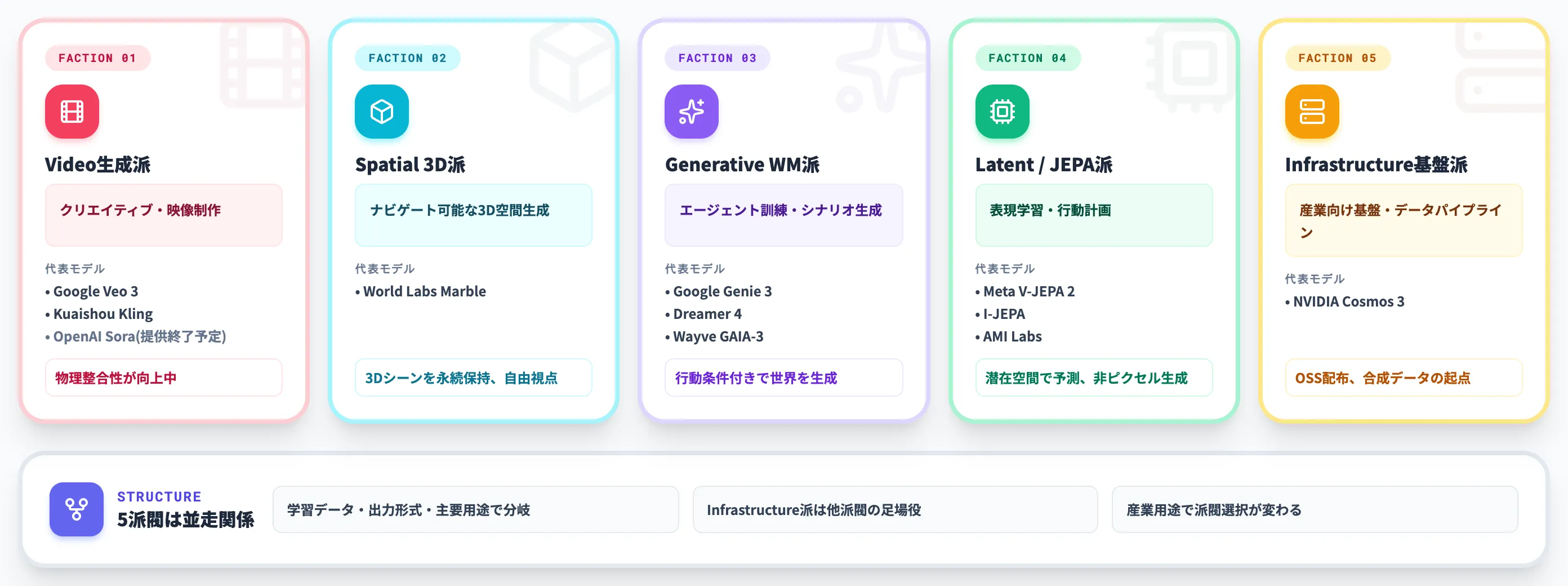Click the Infrastructure派は他派閥の足場役 box
This screenshot has width=1568, height=586.
pyautogui.click(x=895, y=509)
